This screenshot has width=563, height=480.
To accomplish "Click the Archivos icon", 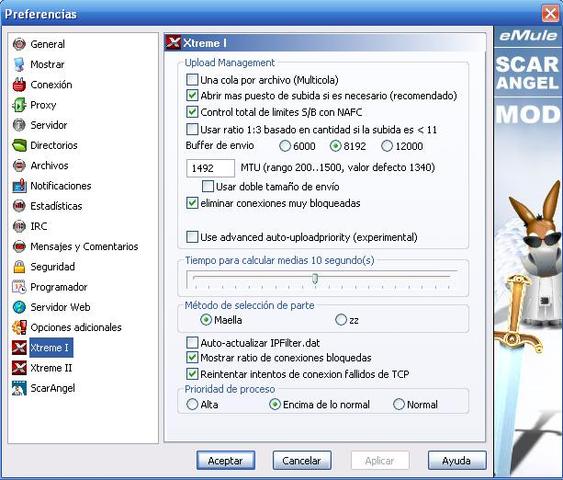I will point(19,166).
